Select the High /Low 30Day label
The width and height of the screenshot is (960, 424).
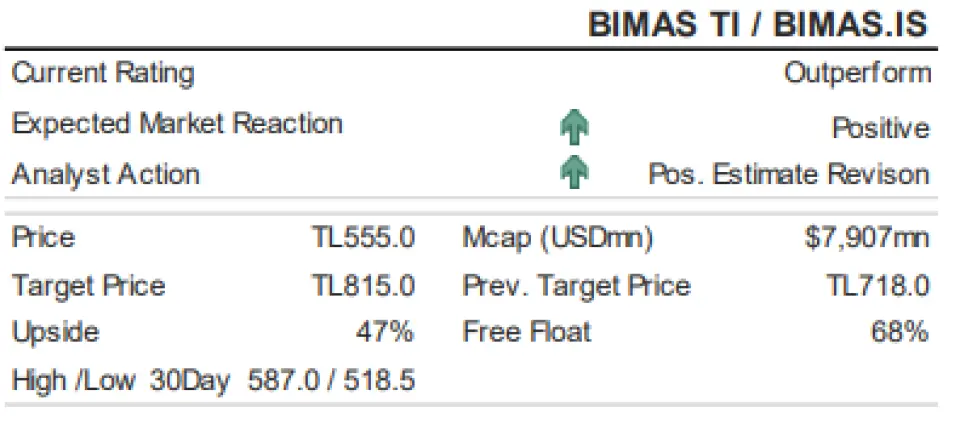[x=121, y=380]
